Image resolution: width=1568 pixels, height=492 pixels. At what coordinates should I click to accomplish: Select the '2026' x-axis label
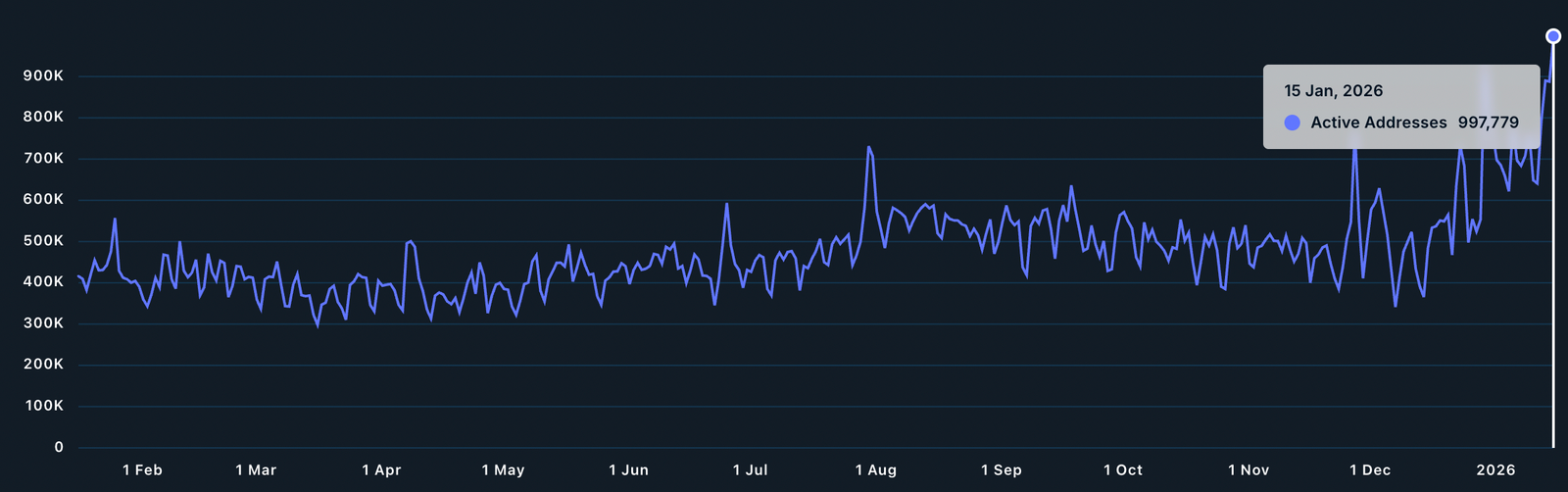click(x=1495, y=470)
